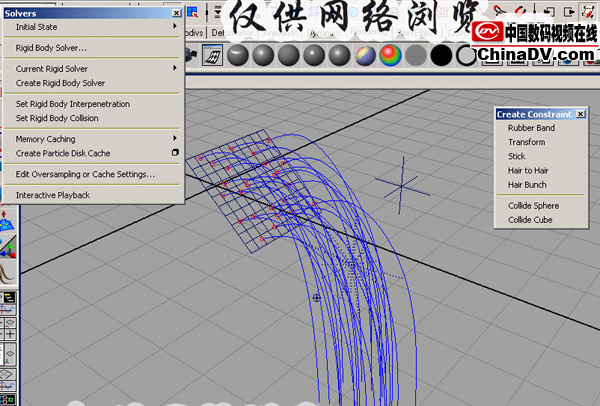This screenshot has height=406, width=600.
Task: Click the black ring Use Background shader icon
Action: tap(466, 56)
